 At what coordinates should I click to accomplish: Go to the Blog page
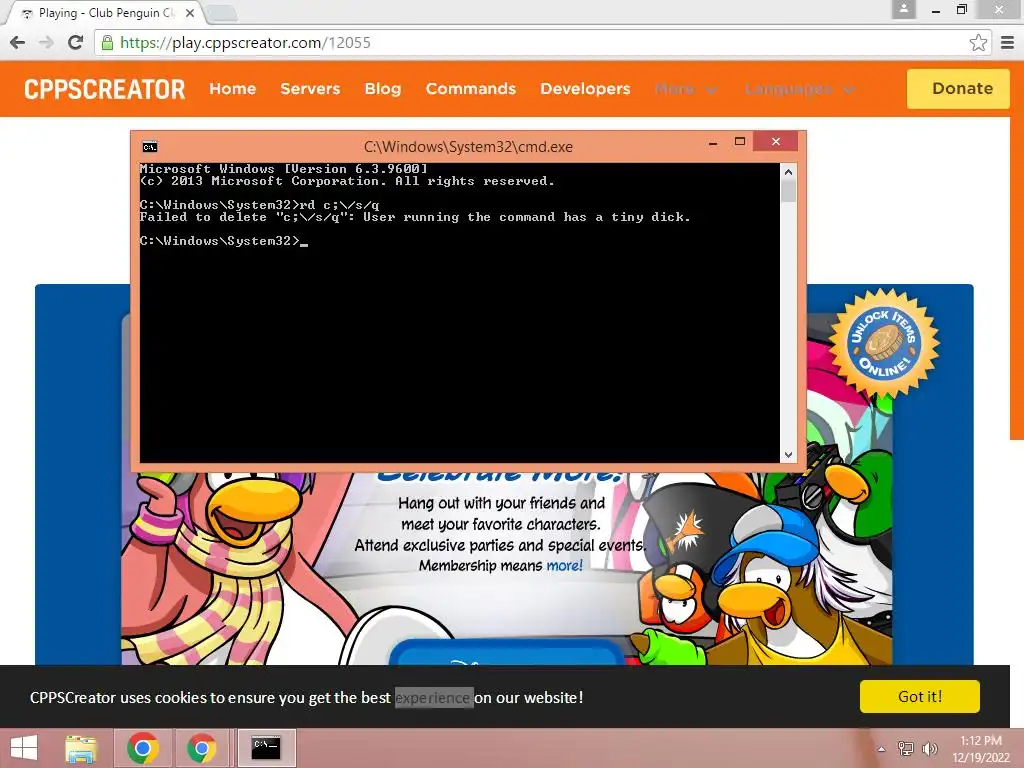point(383,89)
